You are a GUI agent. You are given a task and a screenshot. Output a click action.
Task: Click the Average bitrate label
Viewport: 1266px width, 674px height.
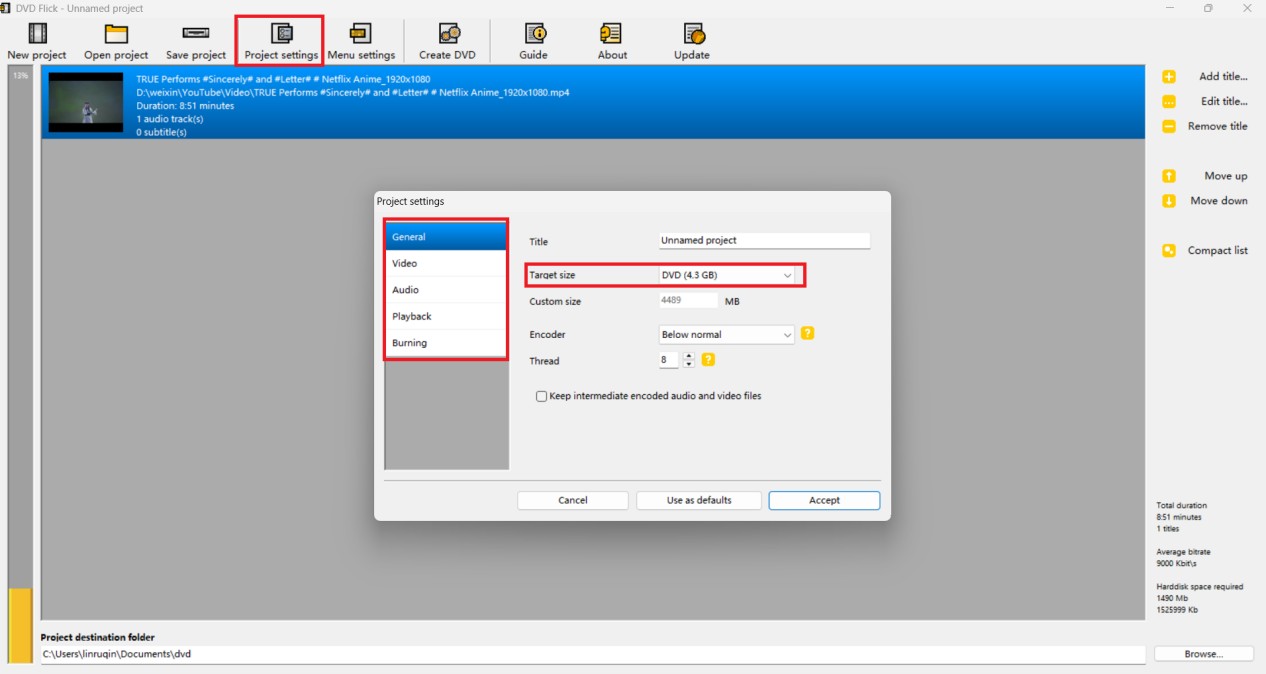pyautogui.click(x=1185, y=552)
